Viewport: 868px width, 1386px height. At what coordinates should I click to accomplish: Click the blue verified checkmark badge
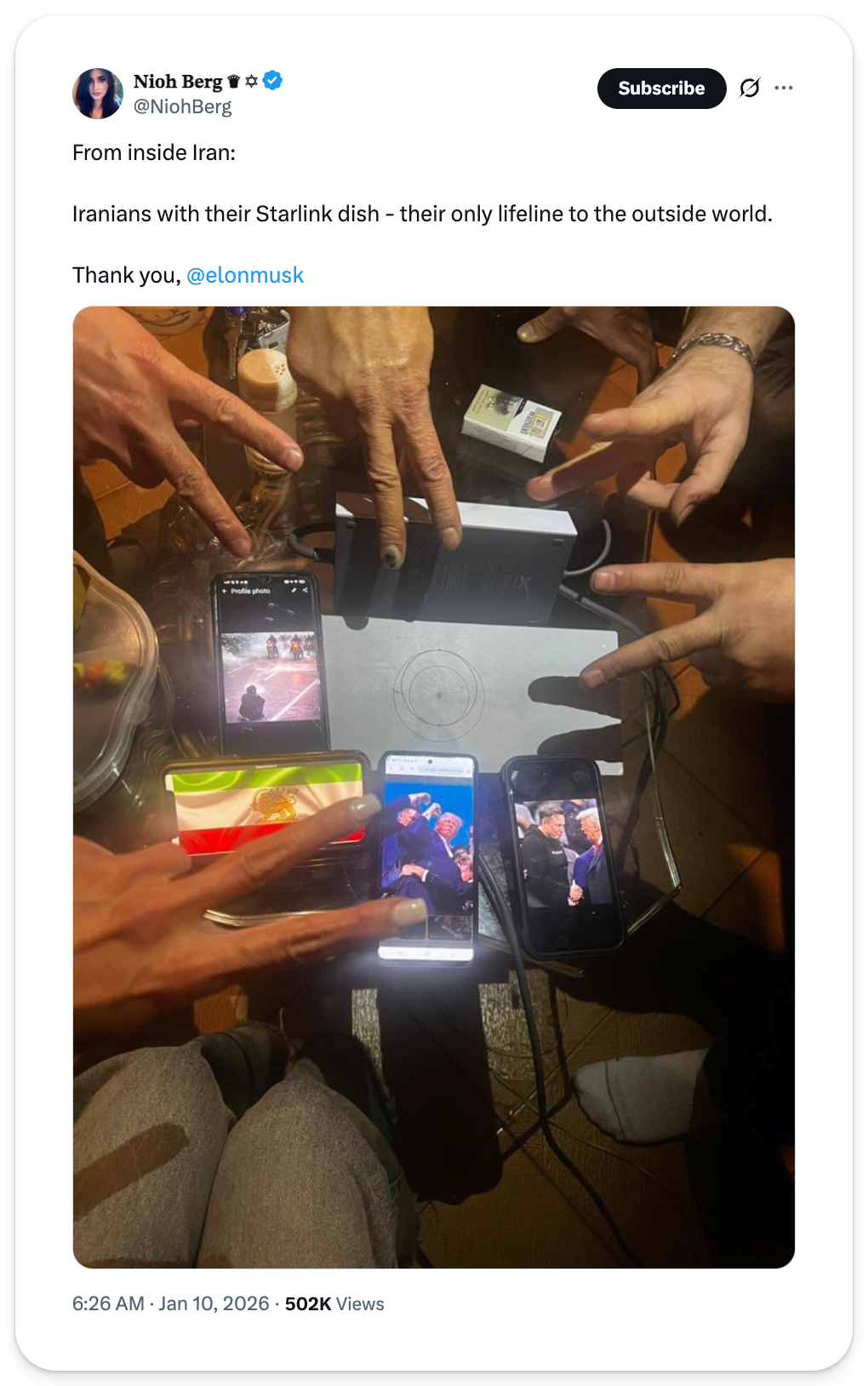(x=272, y=81)
